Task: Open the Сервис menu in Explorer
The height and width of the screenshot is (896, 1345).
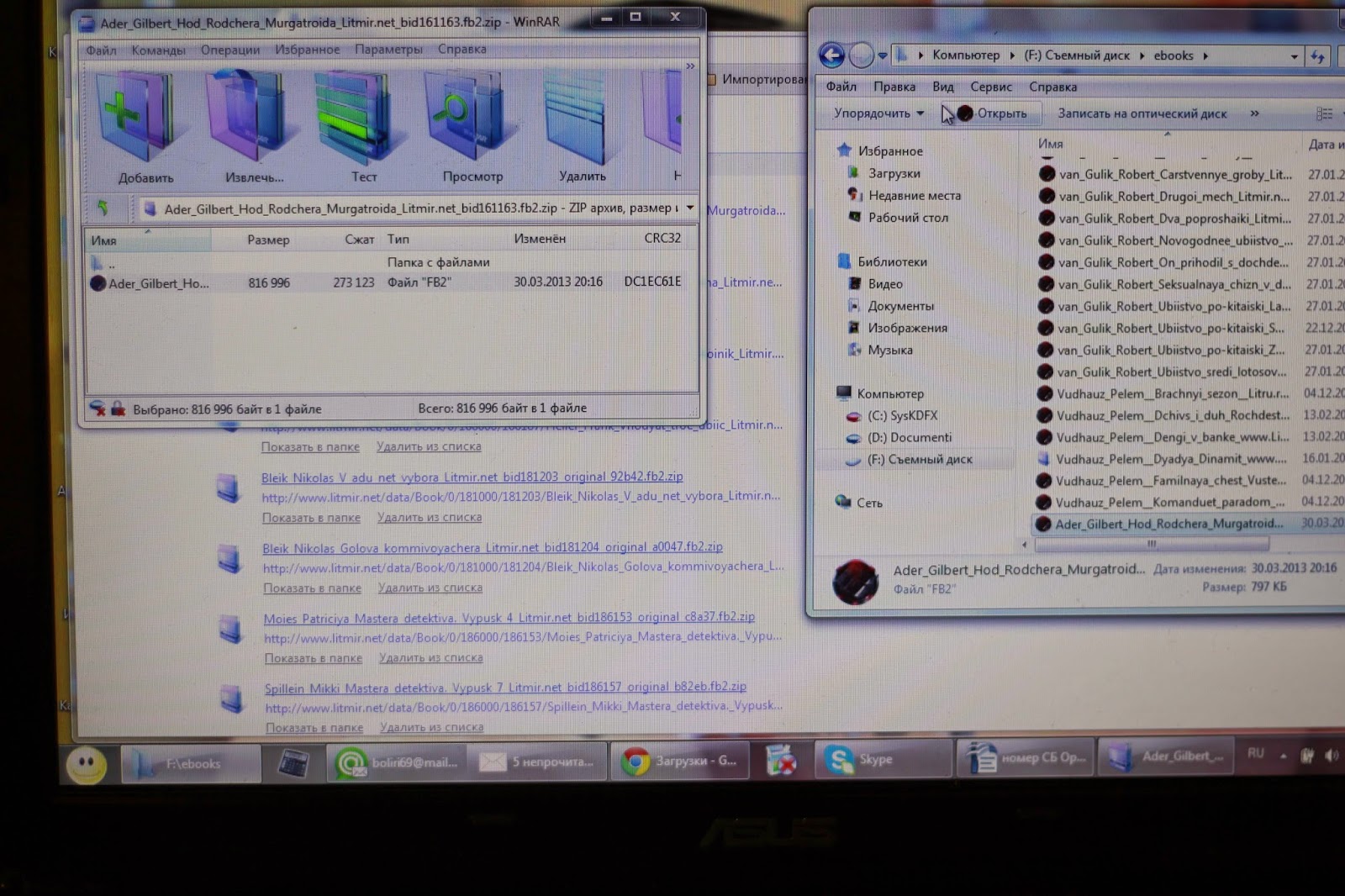Action: [x=991, y=87]
